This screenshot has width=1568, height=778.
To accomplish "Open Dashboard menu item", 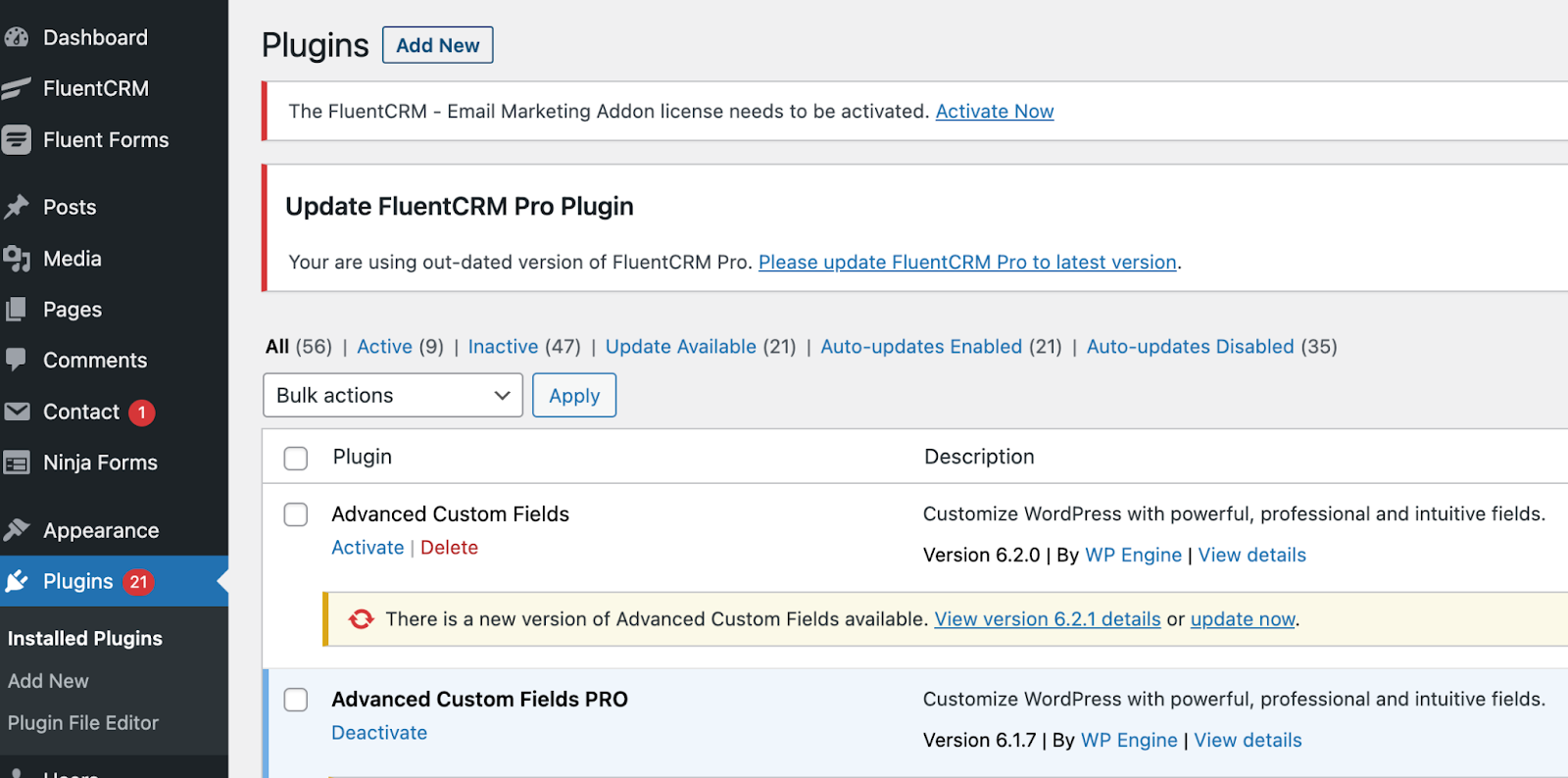I will click(x=95, y=37).
